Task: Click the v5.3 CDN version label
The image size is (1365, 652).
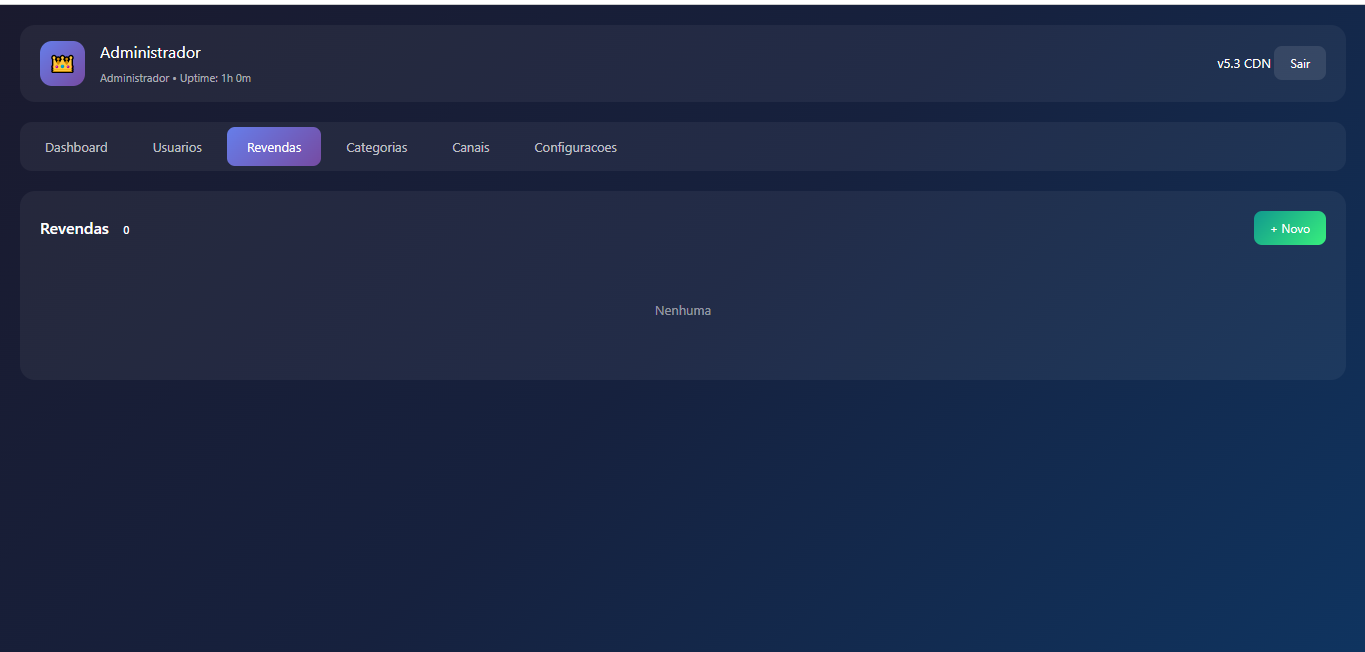Action: [x=1243, y=63]
